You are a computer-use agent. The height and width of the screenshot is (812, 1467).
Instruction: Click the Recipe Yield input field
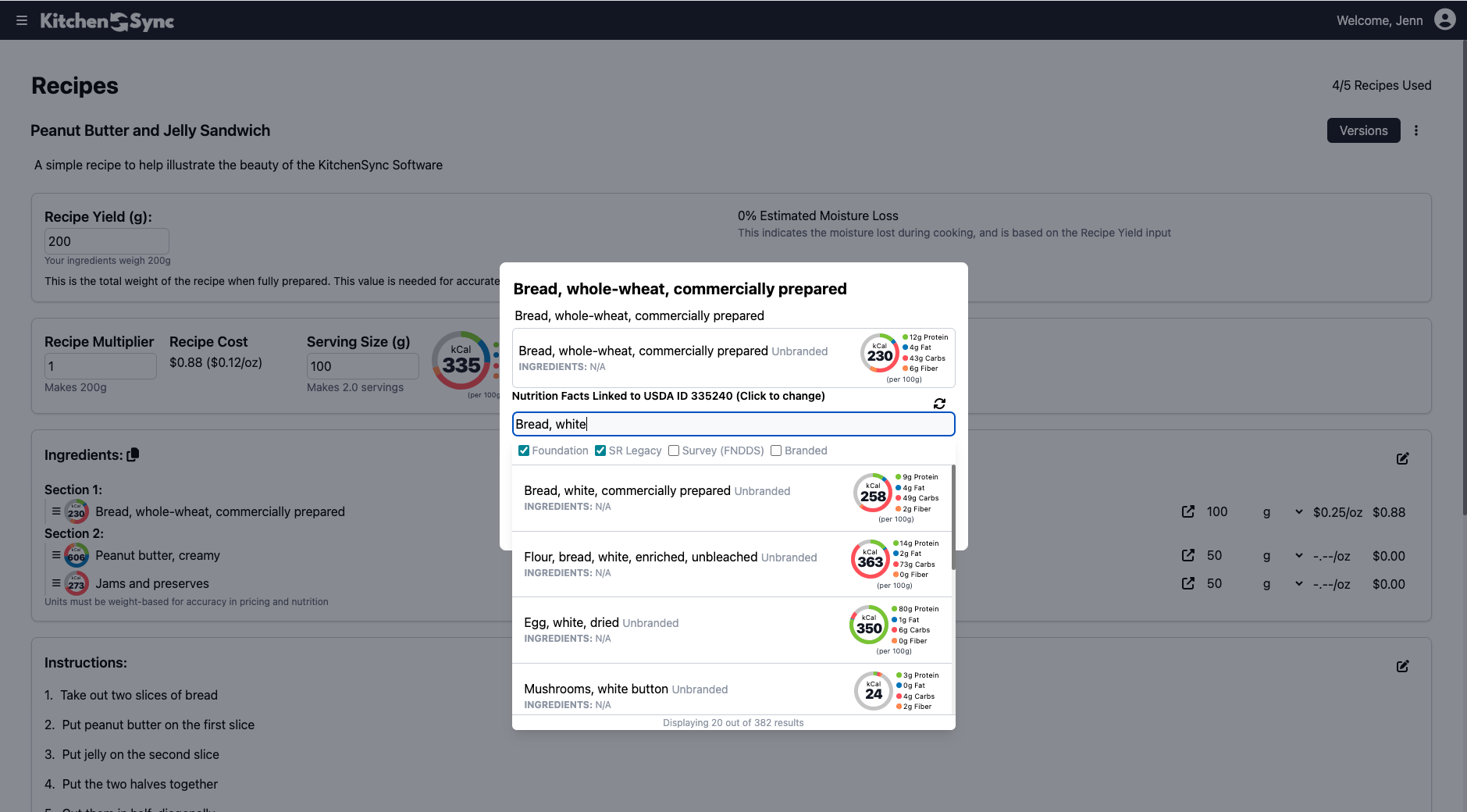point(106,241)
